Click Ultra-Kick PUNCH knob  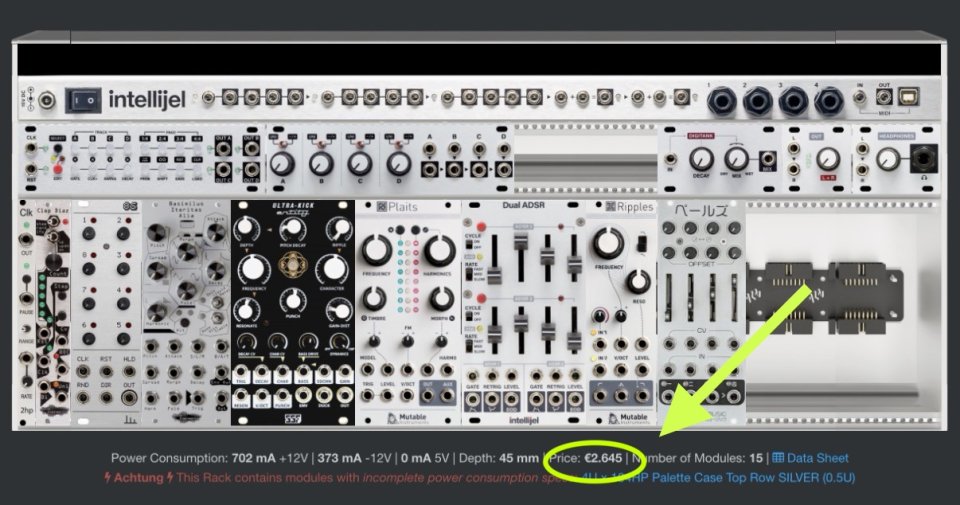pyautogui.click(x=293, y=300)
